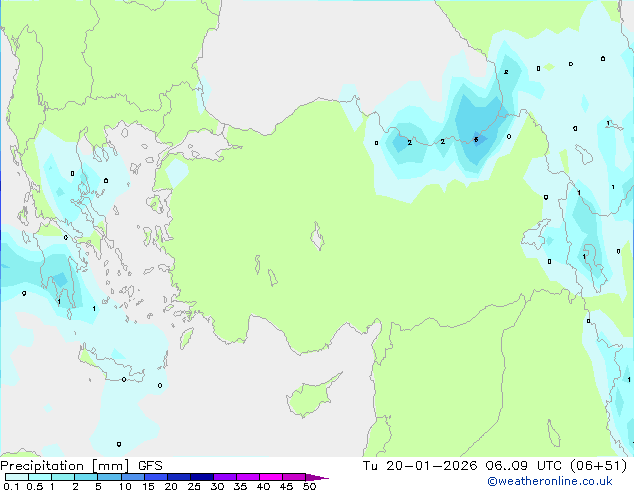Click the '0.5' legend scale label
The height and width of the screenshot is (490, 634).
click(x=35, y=486)
